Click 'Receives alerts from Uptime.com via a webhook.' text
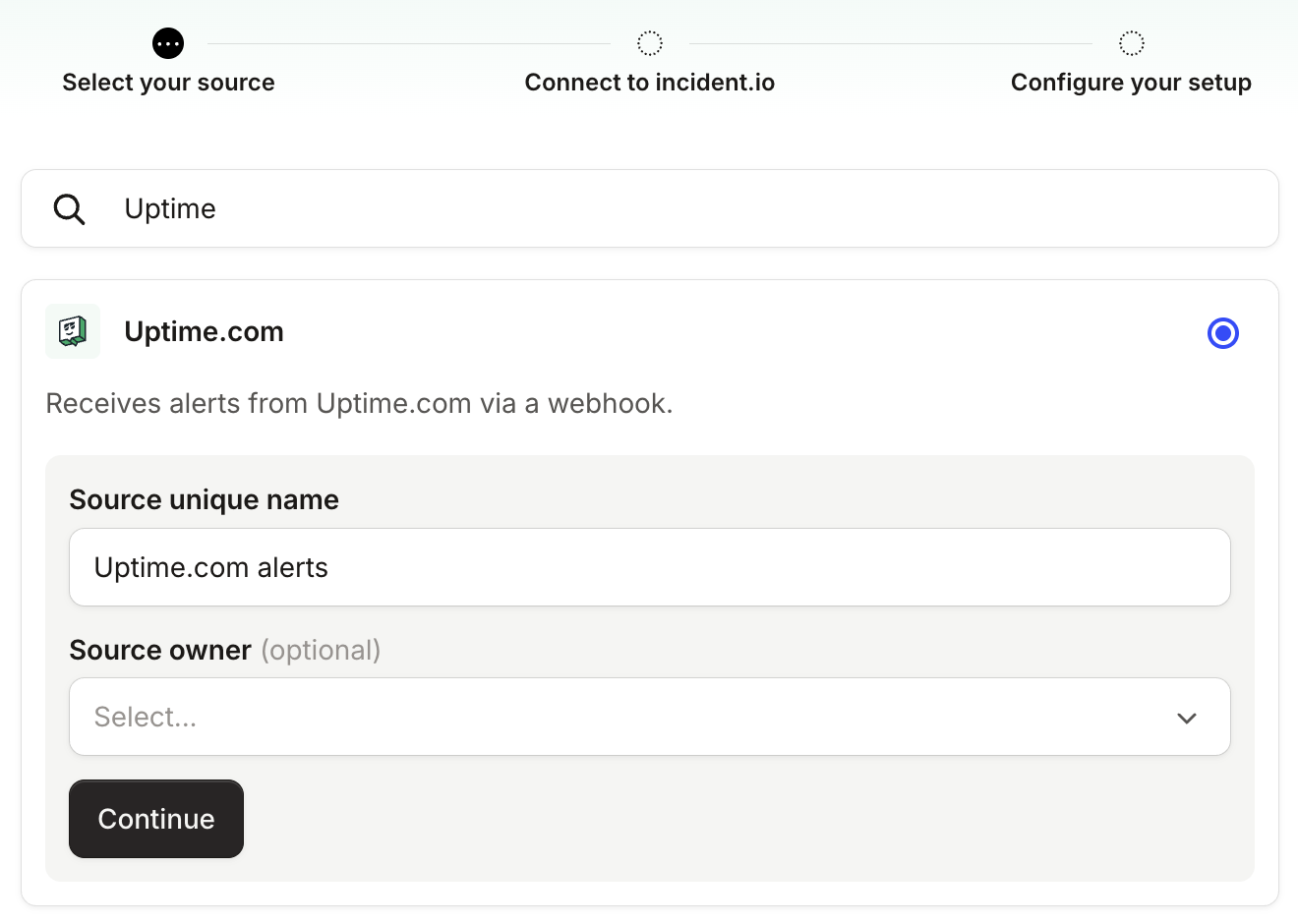This screenshot has height=924, width=1298. point(360,404)
